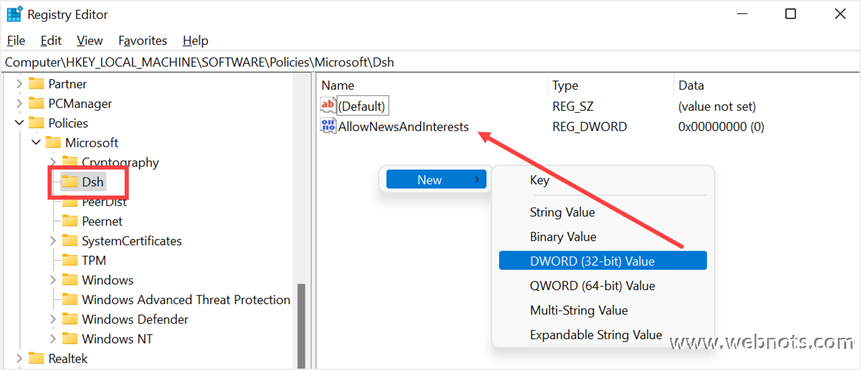Select the Dsh folder icon
Image resolution: width=861 pixels, height=370 pixels.
point(69,182)
